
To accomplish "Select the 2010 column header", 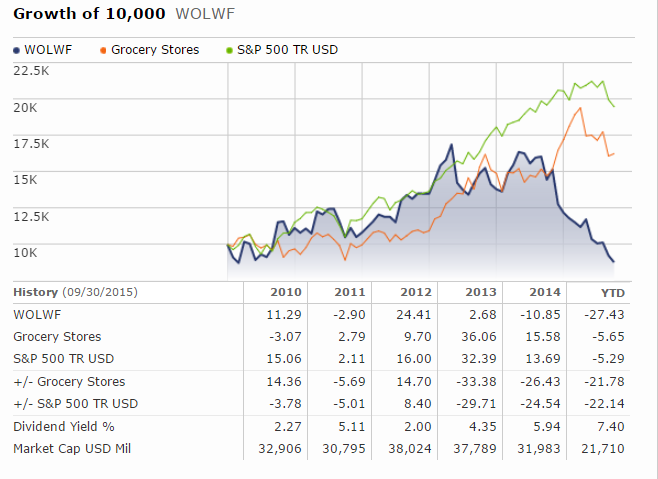I will 286,292.
